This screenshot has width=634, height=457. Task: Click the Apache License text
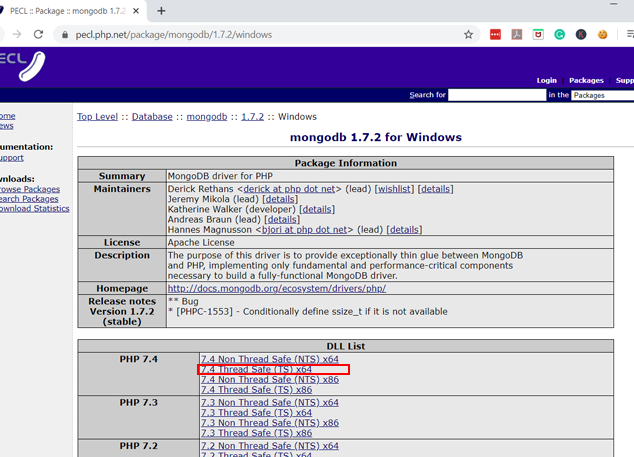(201, 242)
